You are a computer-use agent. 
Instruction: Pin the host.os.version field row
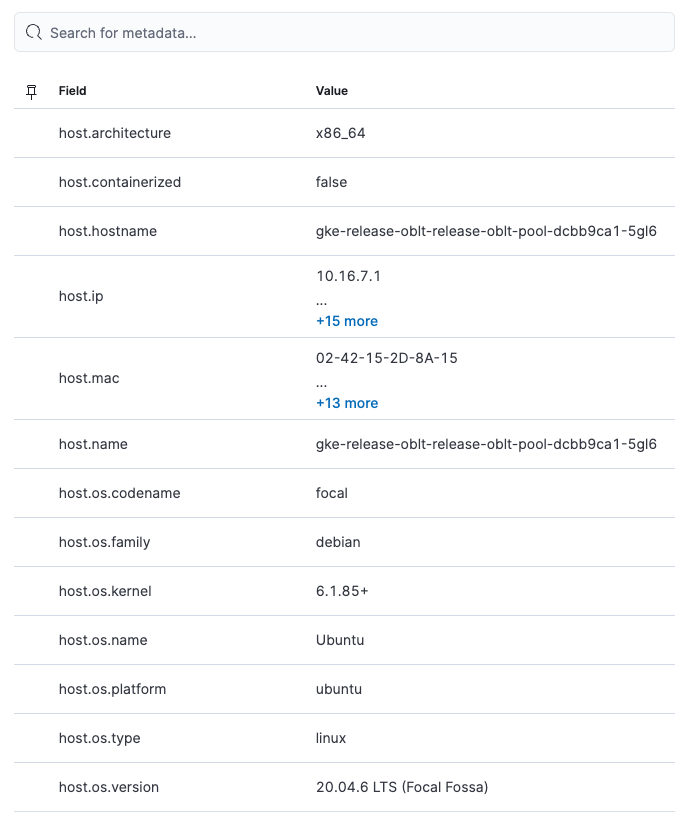point(31,787)
